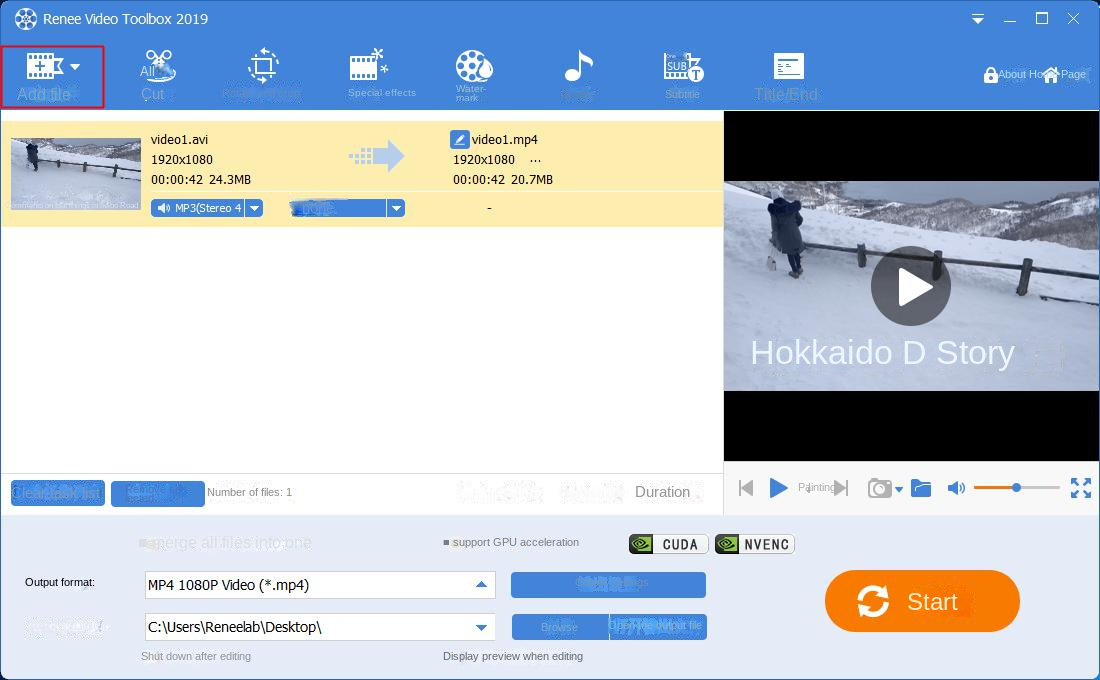Click 'Number of files: 1' text

tap(249, 492)
